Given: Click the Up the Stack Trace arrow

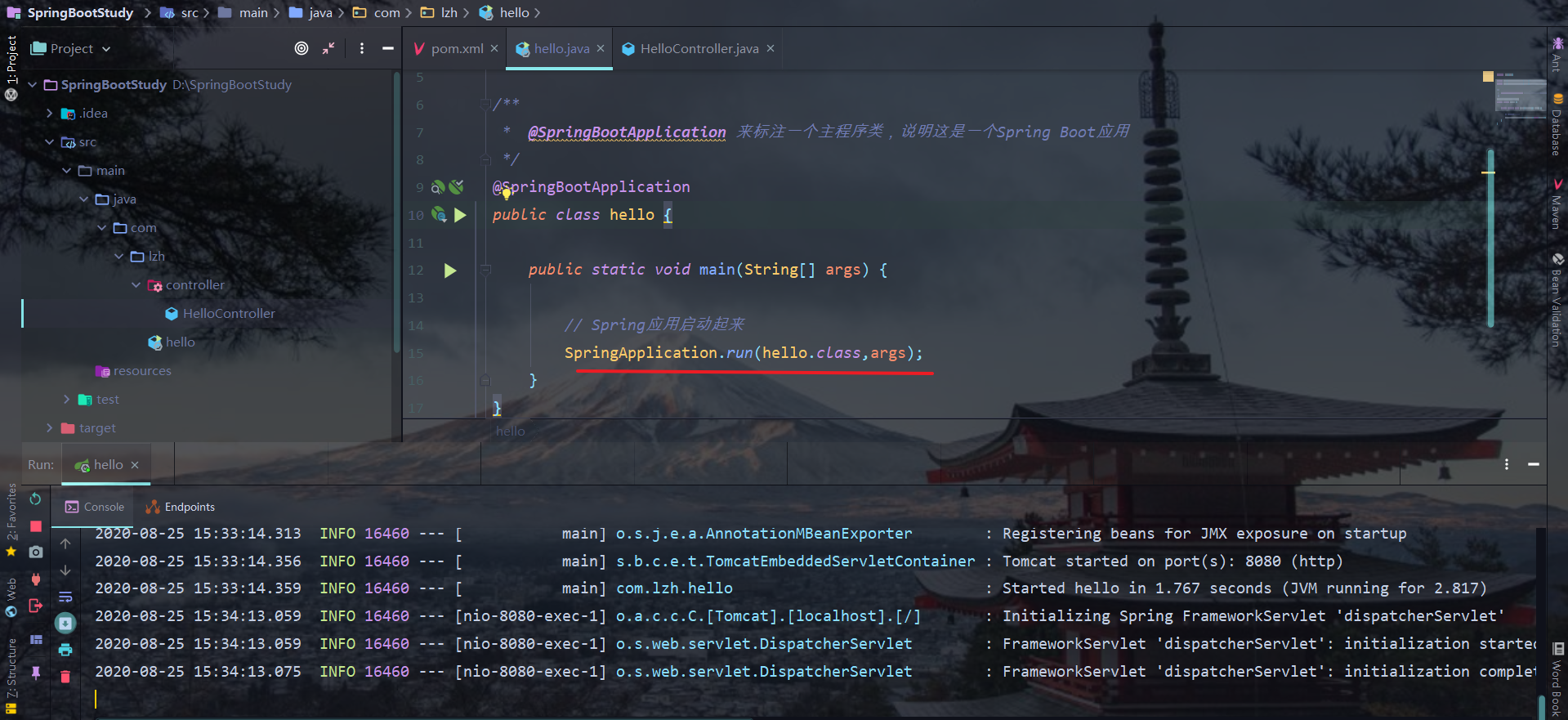Looking at the screenshot, I should click(65, 543).
